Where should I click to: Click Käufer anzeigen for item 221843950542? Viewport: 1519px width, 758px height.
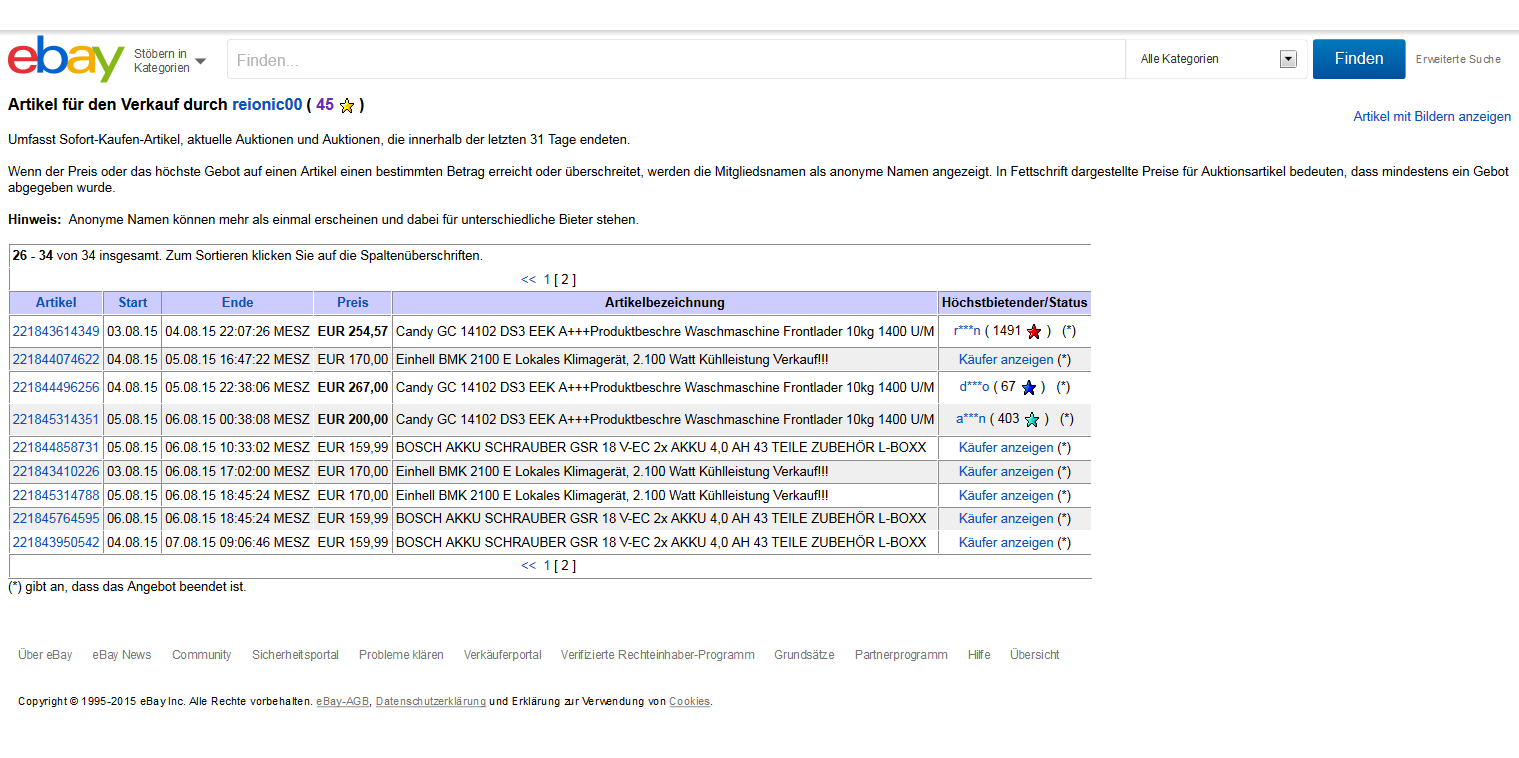point(1006,542)
